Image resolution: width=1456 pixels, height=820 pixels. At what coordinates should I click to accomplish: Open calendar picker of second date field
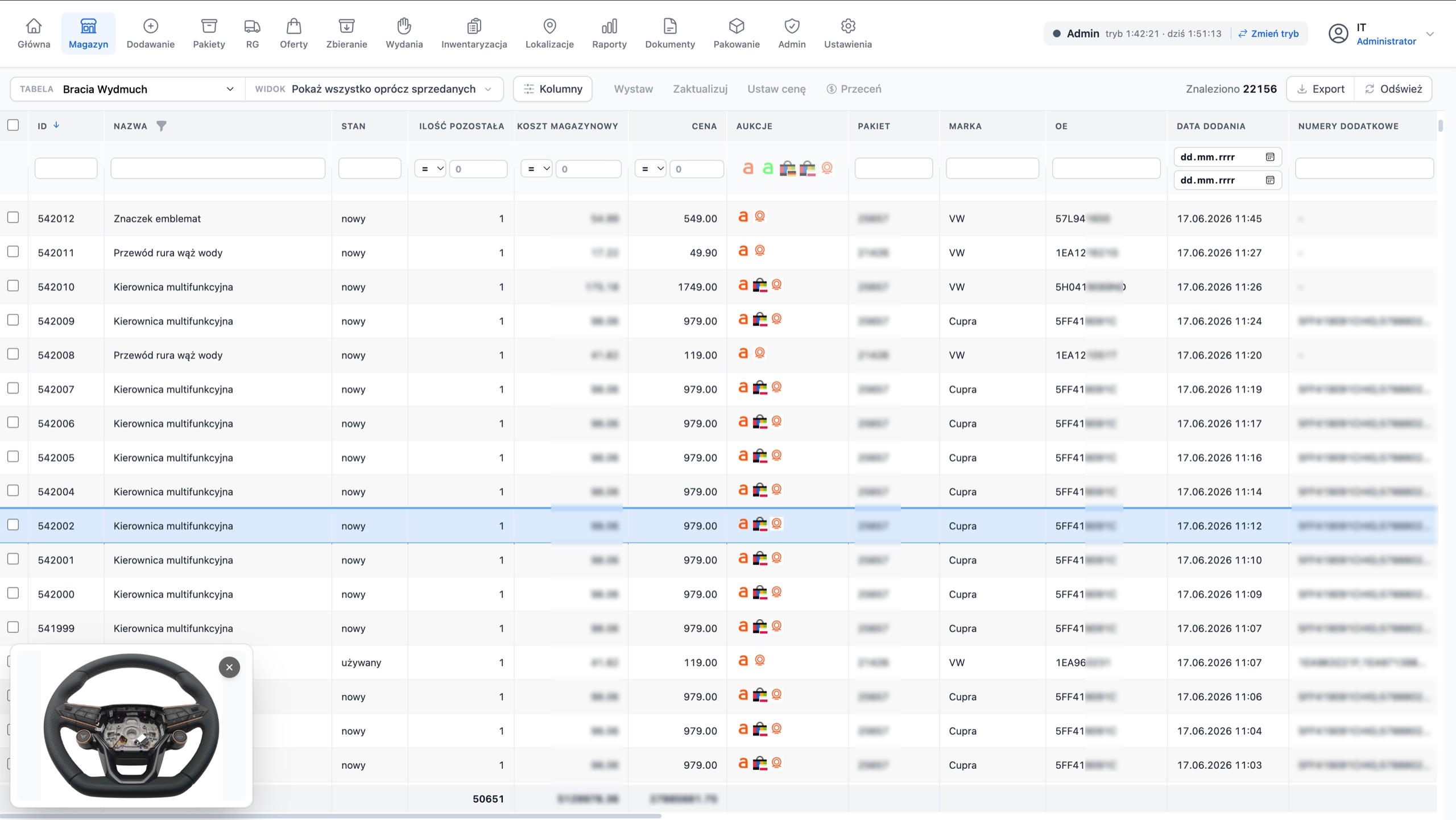[1269, 180]
